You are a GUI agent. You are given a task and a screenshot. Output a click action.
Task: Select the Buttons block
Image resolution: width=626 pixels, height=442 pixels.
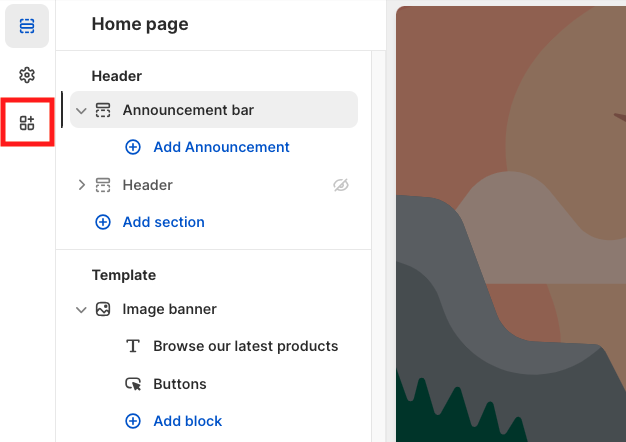click(180, 384)
